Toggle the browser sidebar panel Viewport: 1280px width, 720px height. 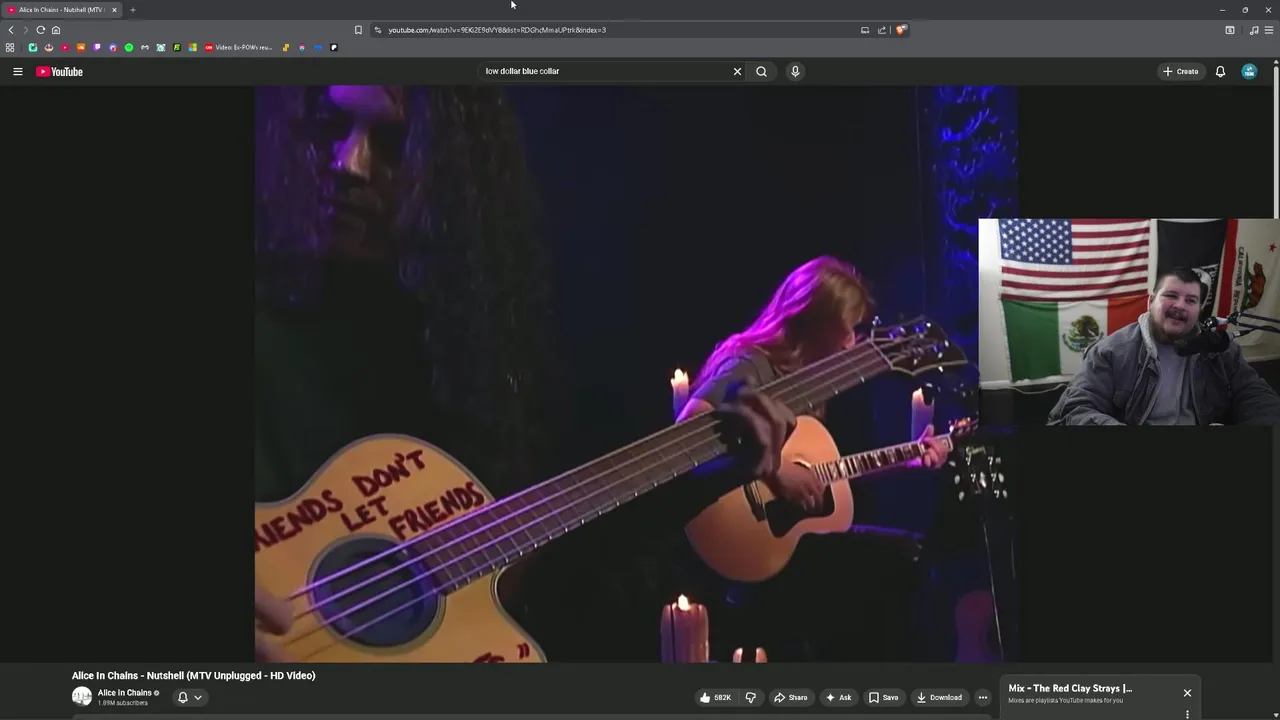tap(1230, 30)
